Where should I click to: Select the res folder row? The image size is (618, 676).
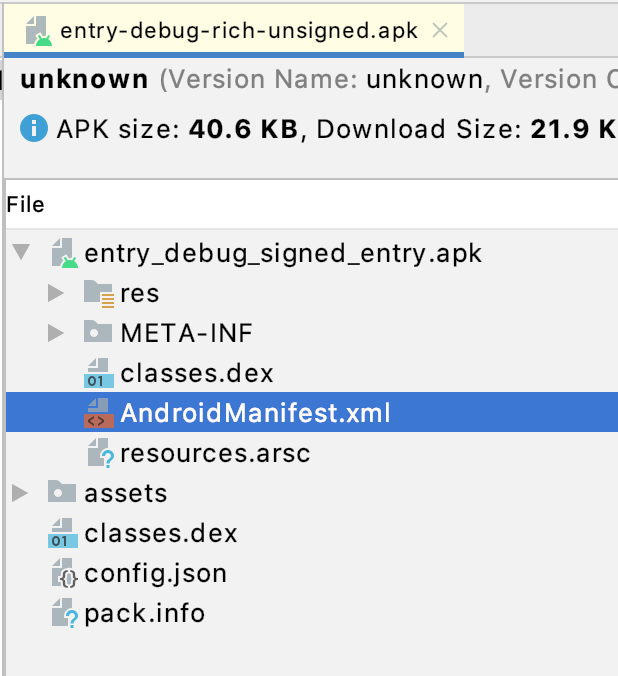coord(312,293)
